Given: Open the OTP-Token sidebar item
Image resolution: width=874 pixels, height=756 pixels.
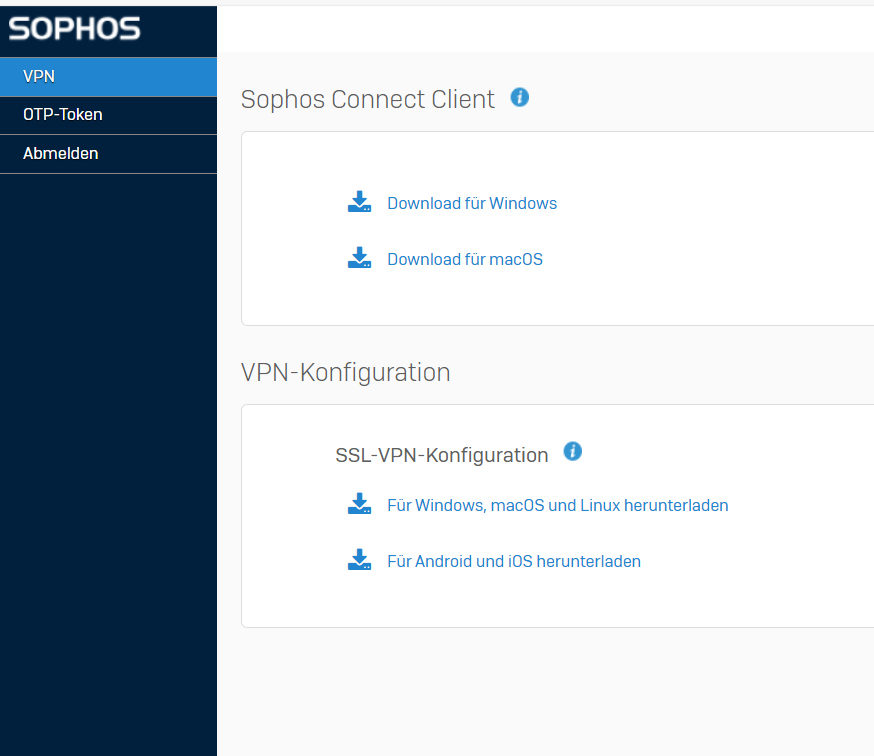Looking at the screenshot, I should point(108,115).
